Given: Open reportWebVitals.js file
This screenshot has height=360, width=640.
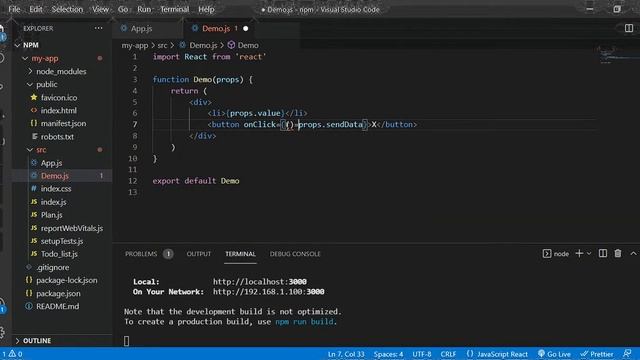Looking at the screenshot, I should pyautogui.click(x=72, y=228).
